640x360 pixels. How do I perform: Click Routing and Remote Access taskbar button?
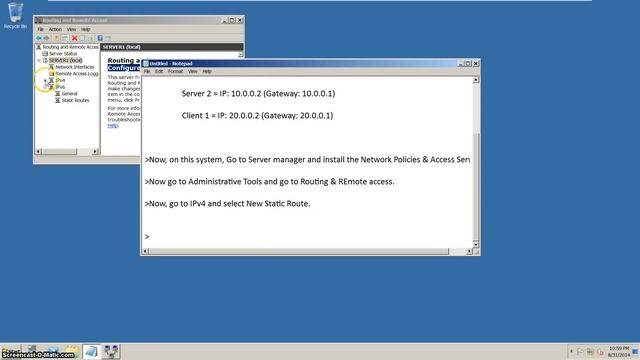(x=111, y=351)
